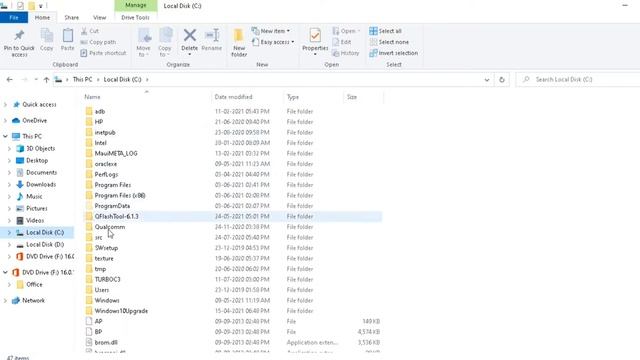Open recent locations dropdown arrow
The image size is (640, 360).
pos(36,80)
